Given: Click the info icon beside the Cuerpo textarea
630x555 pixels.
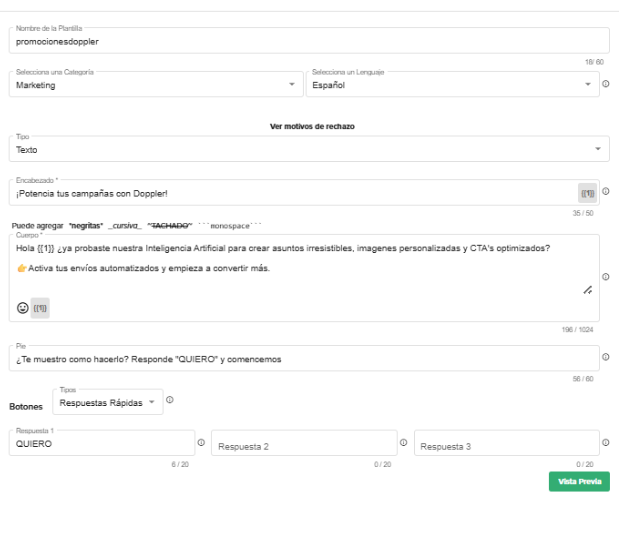Looking at the screenshot, I should 606,277.
